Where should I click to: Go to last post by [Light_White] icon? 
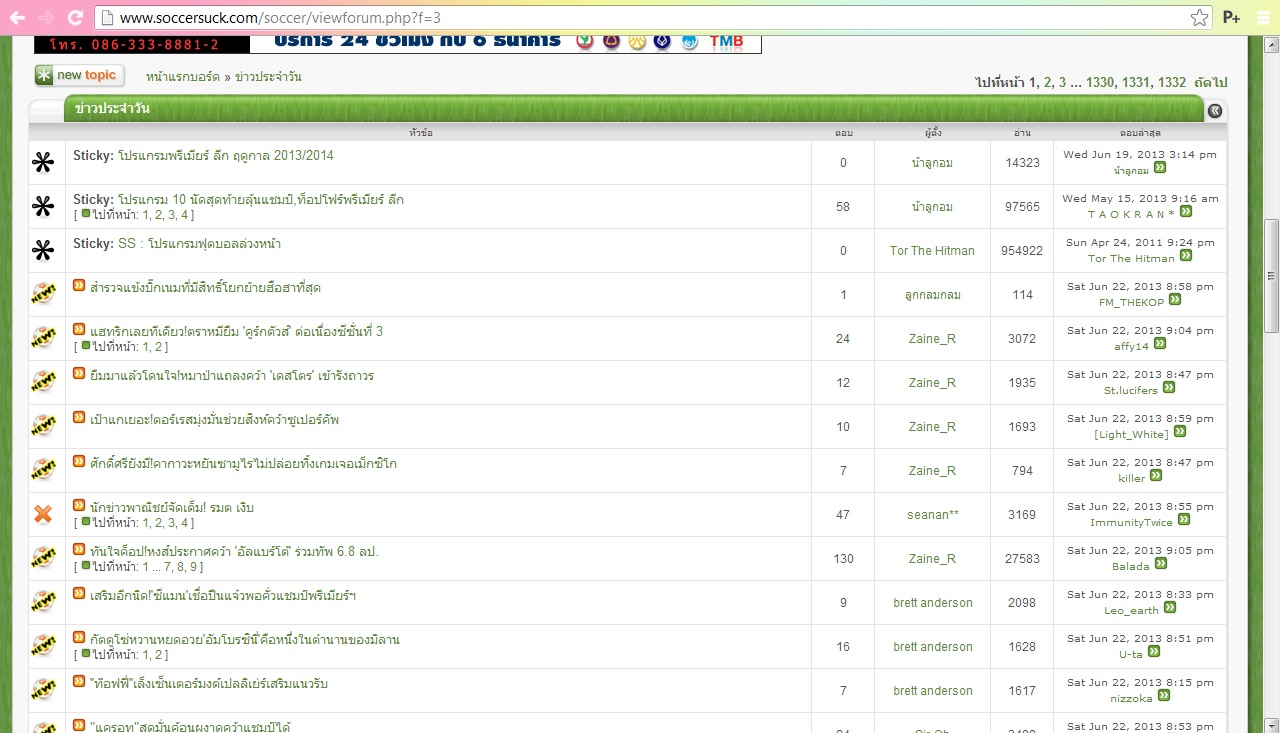click(1179, 432)
